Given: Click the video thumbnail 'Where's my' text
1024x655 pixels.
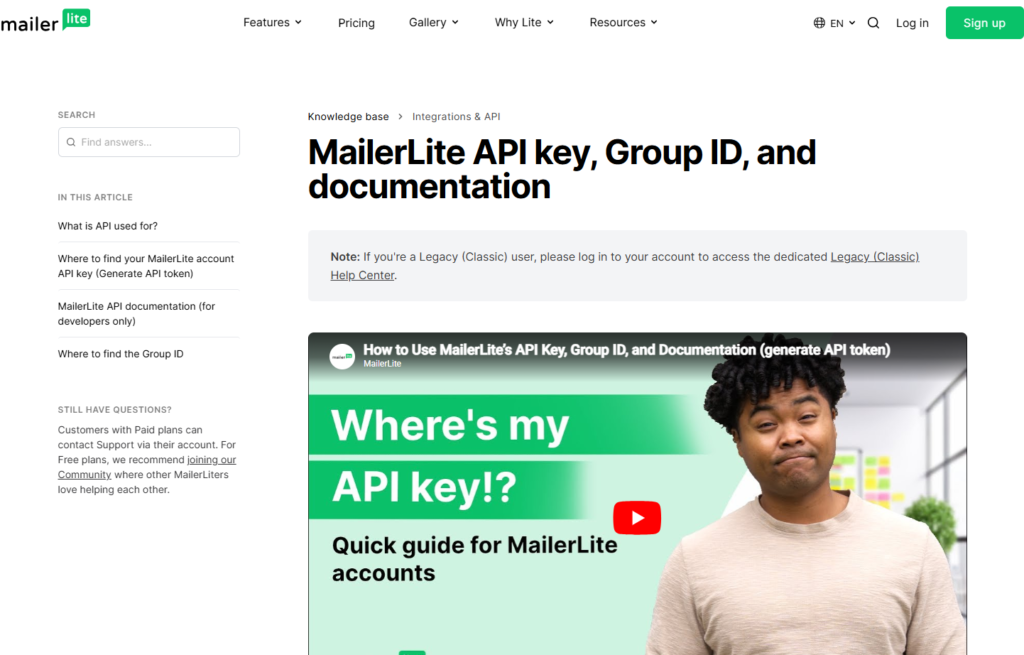Looking at the screenshot, I should 450,425.
